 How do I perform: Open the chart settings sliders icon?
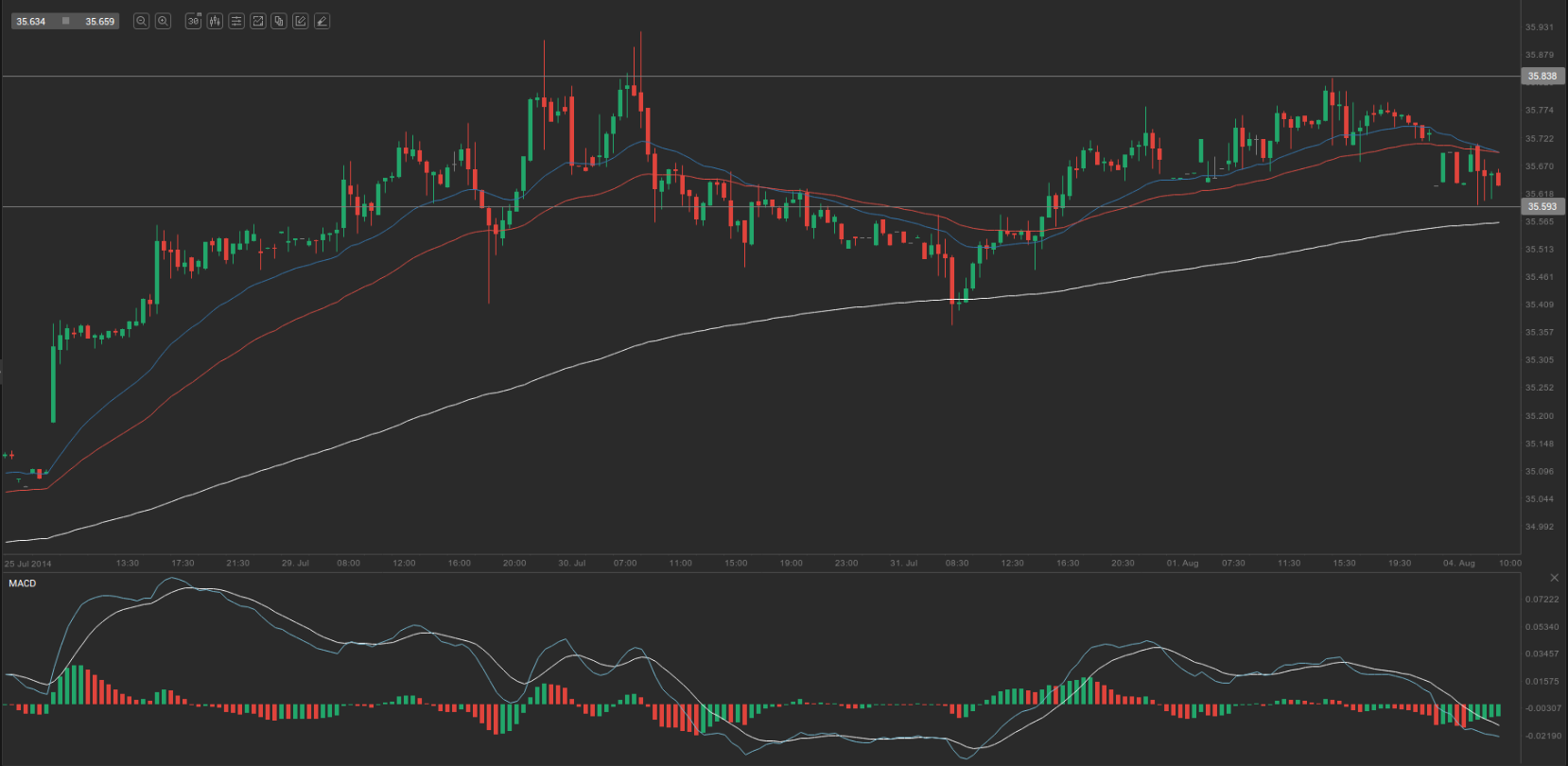236,21
